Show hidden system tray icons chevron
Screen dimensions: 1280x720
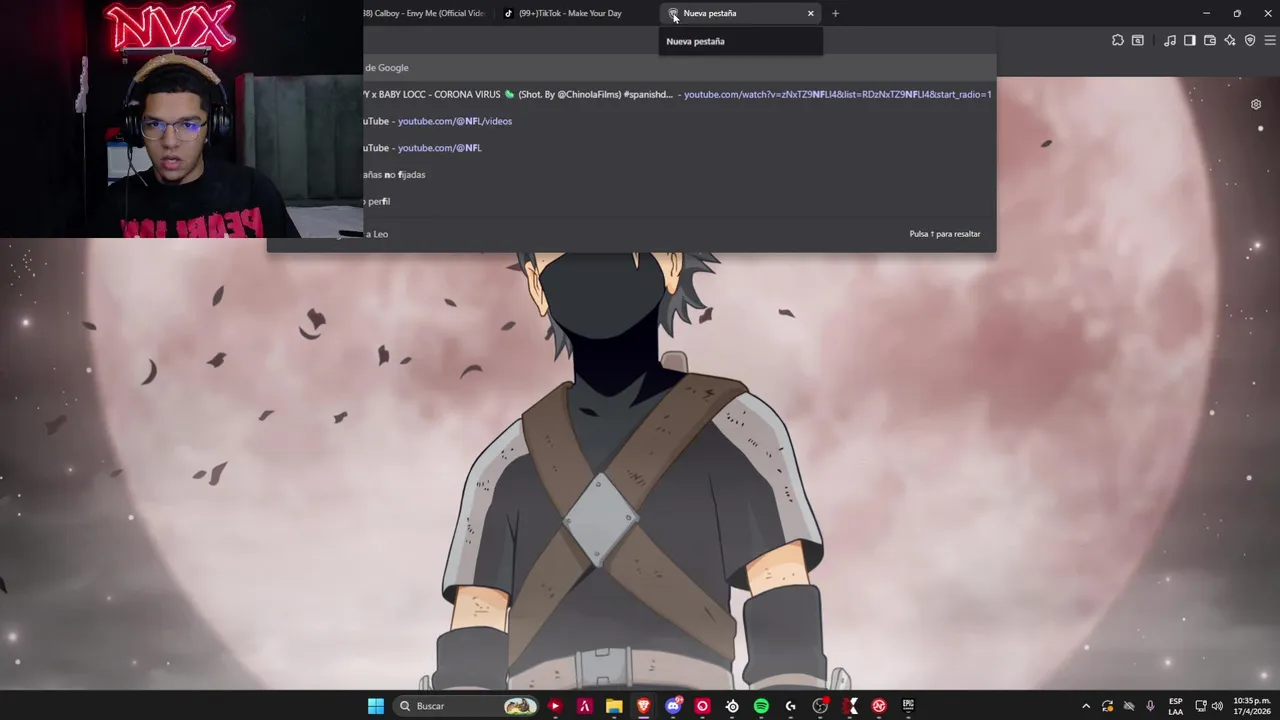coord(1086,706)
